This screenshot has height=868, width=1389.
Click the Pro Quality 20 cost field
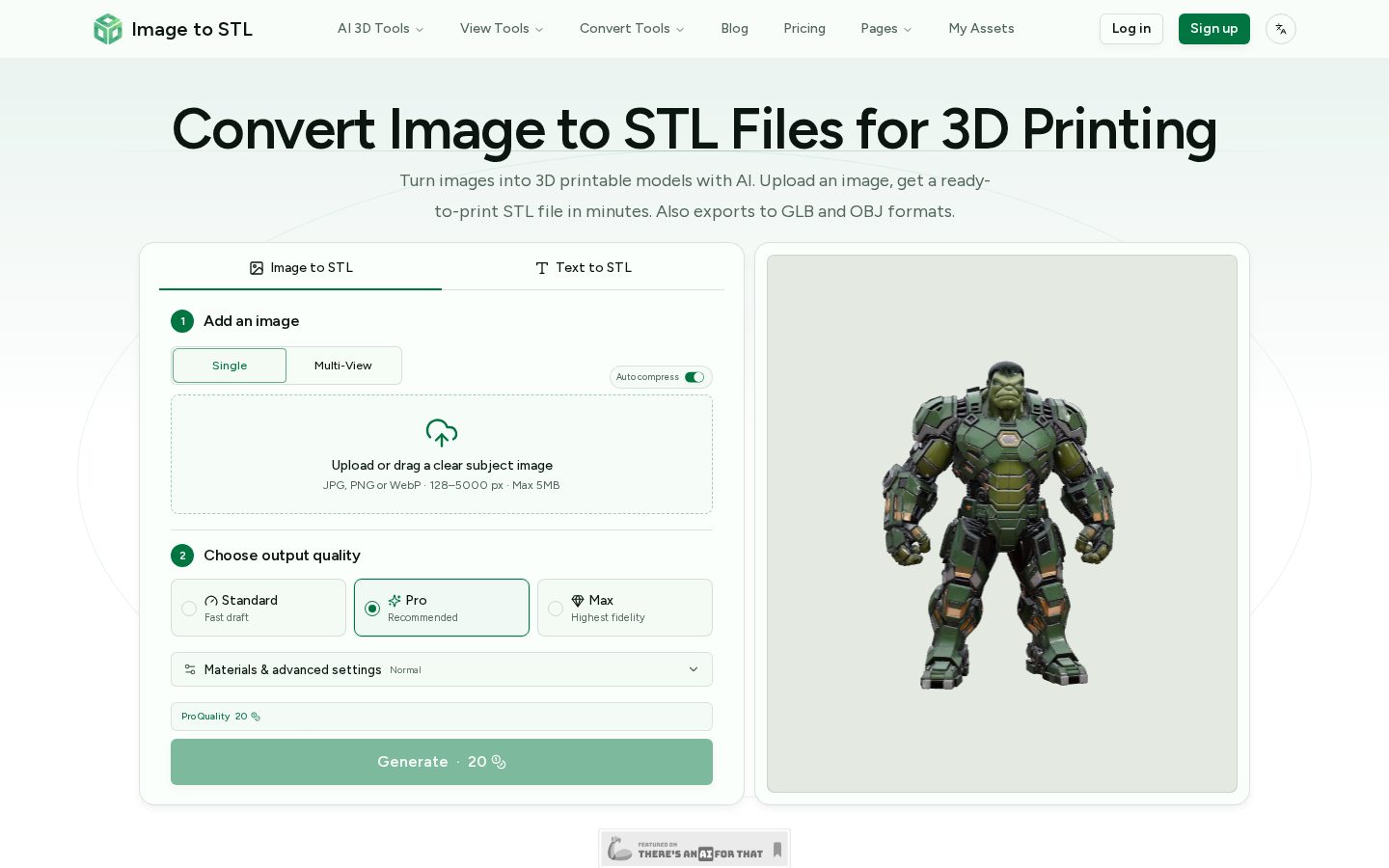click(x=442, y=717)
